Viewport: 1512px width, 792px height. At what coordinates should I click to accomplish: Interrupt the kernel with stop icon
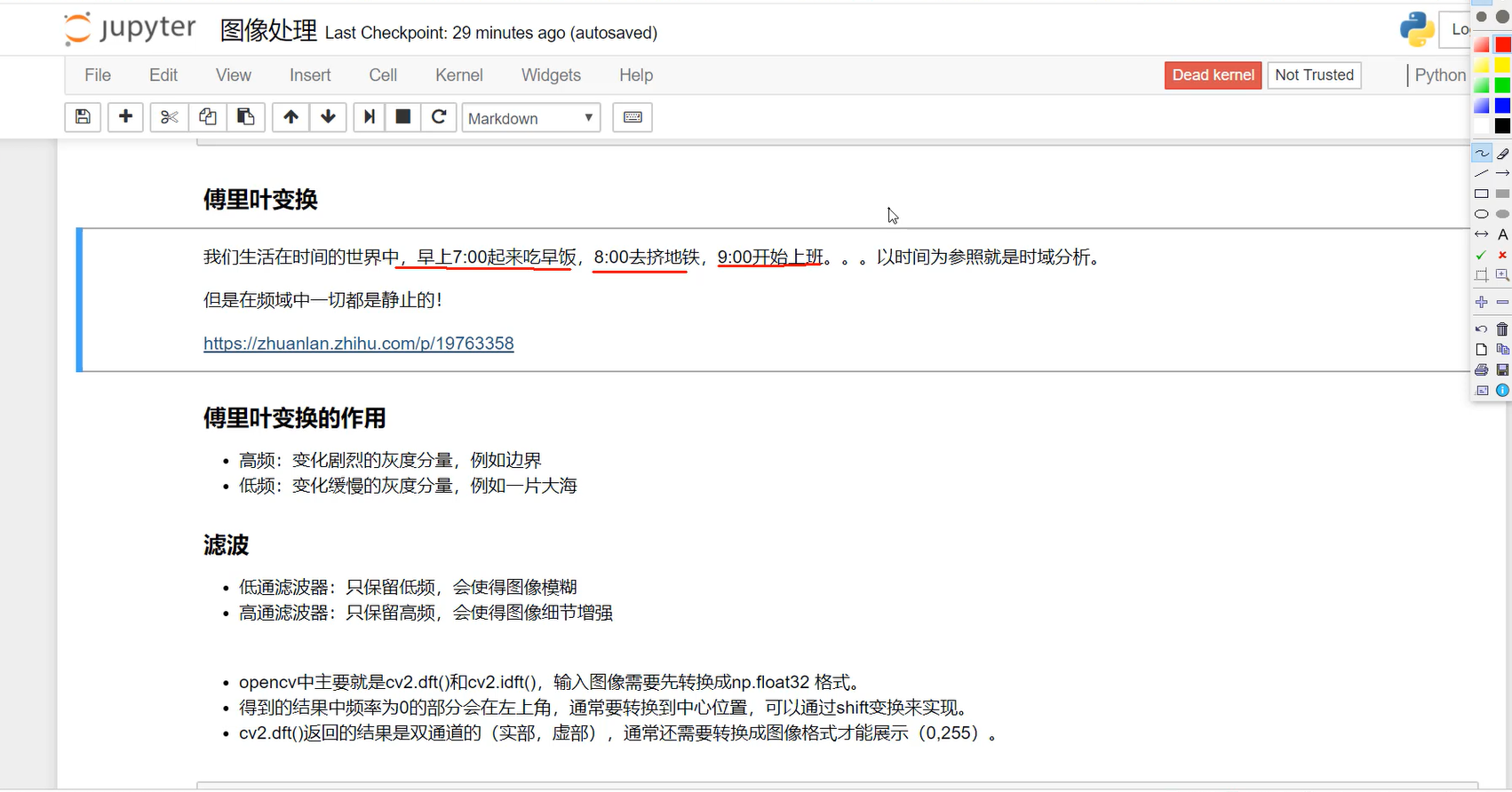pyautogui.click(x=402, y=117)
